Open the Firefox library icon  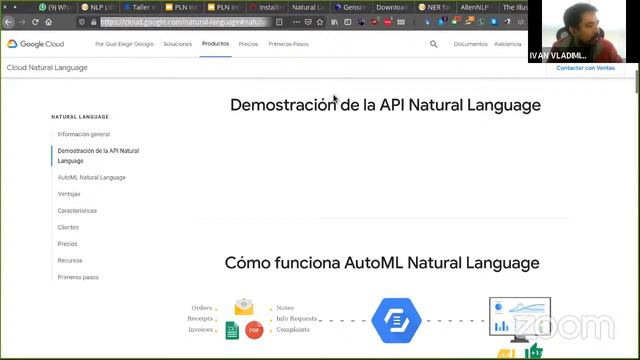(335, 22)
